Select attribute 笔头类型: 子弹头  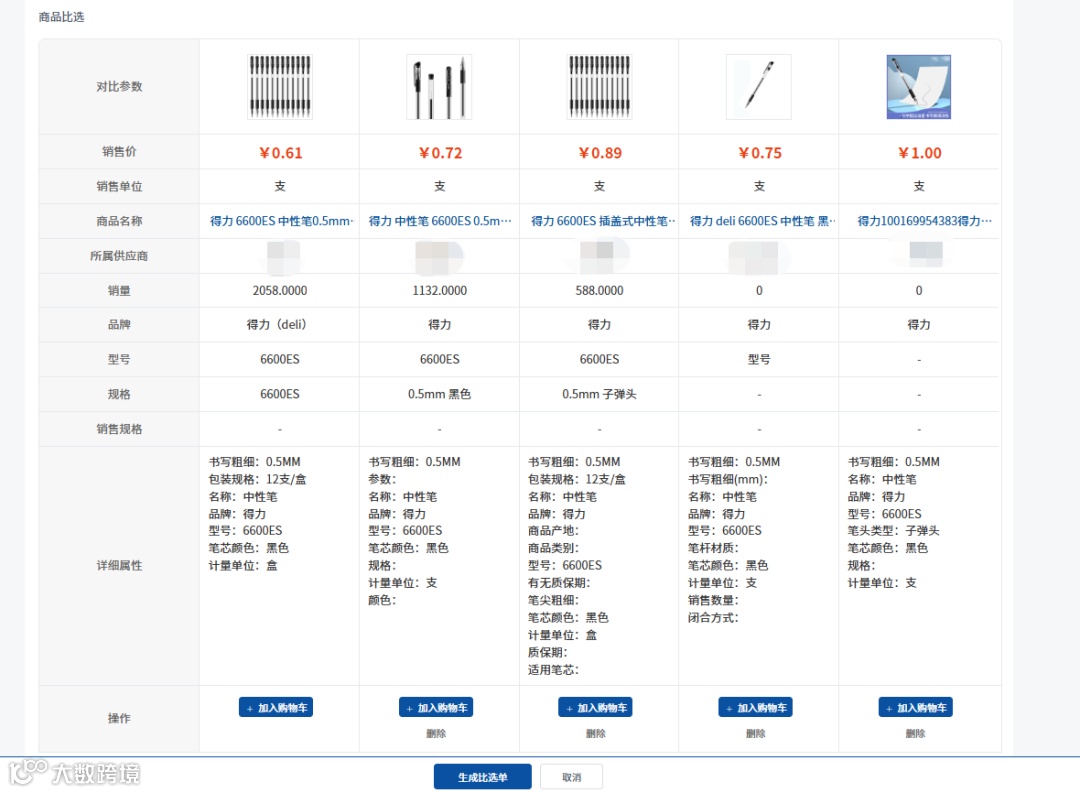pyautogui.click(x=893, y=531)
